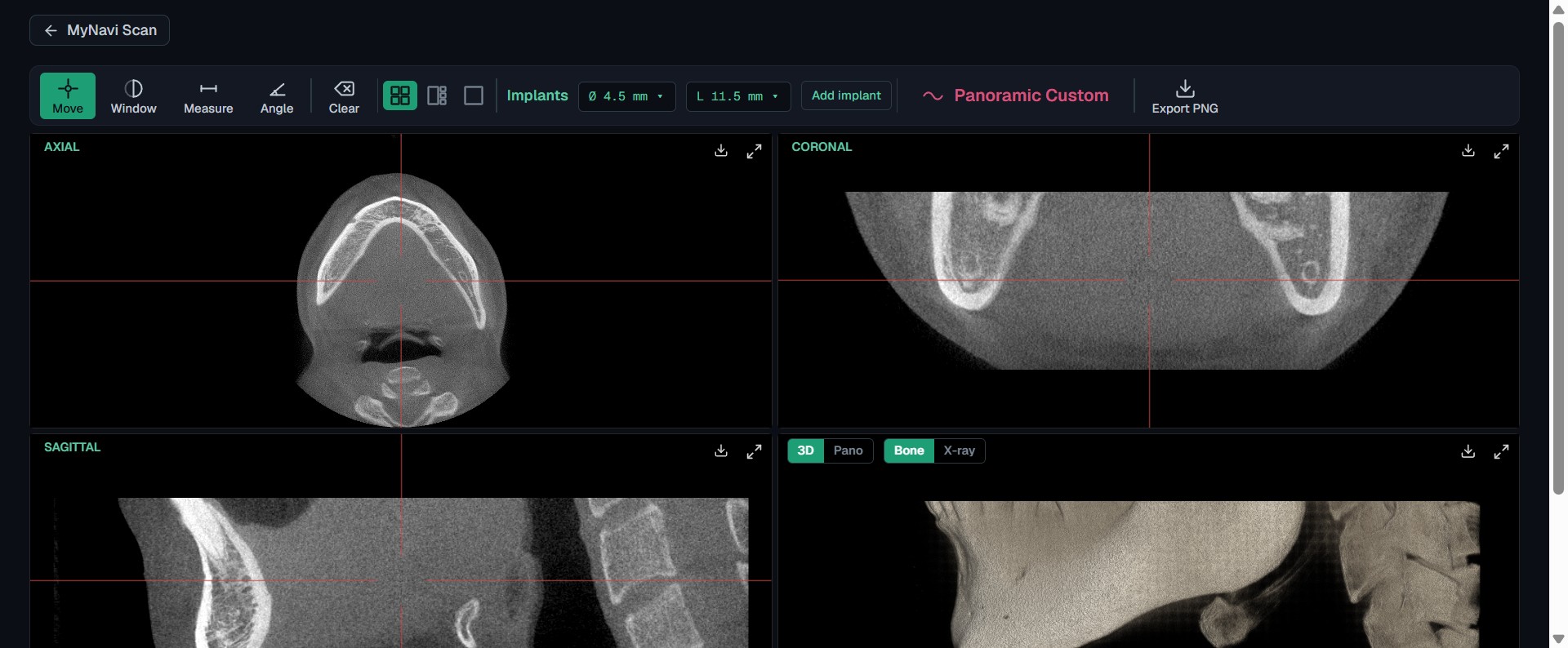Open Panoramic Custom curve tool
The width and height of the screenshot is (1568, 648).
(1015, 95)
